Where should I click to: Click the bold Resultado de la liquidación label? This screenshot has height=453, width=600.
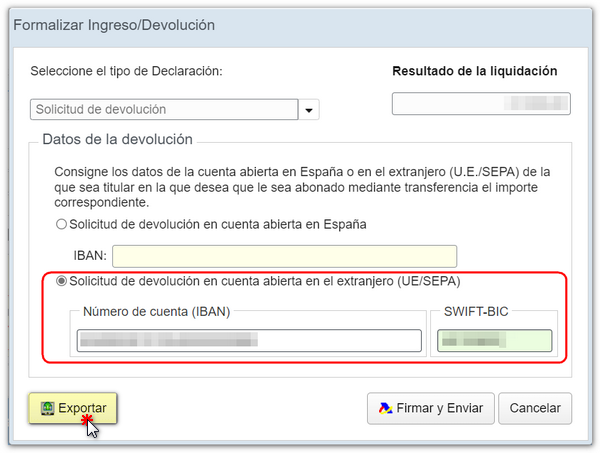pyautogui.click(x=474, y=71)
